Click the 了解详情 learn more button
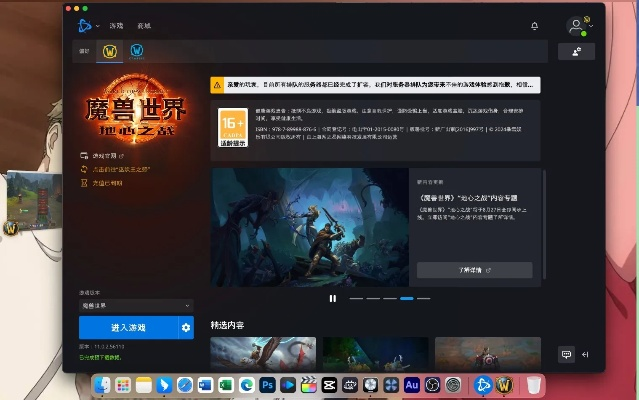 (474, 270)
